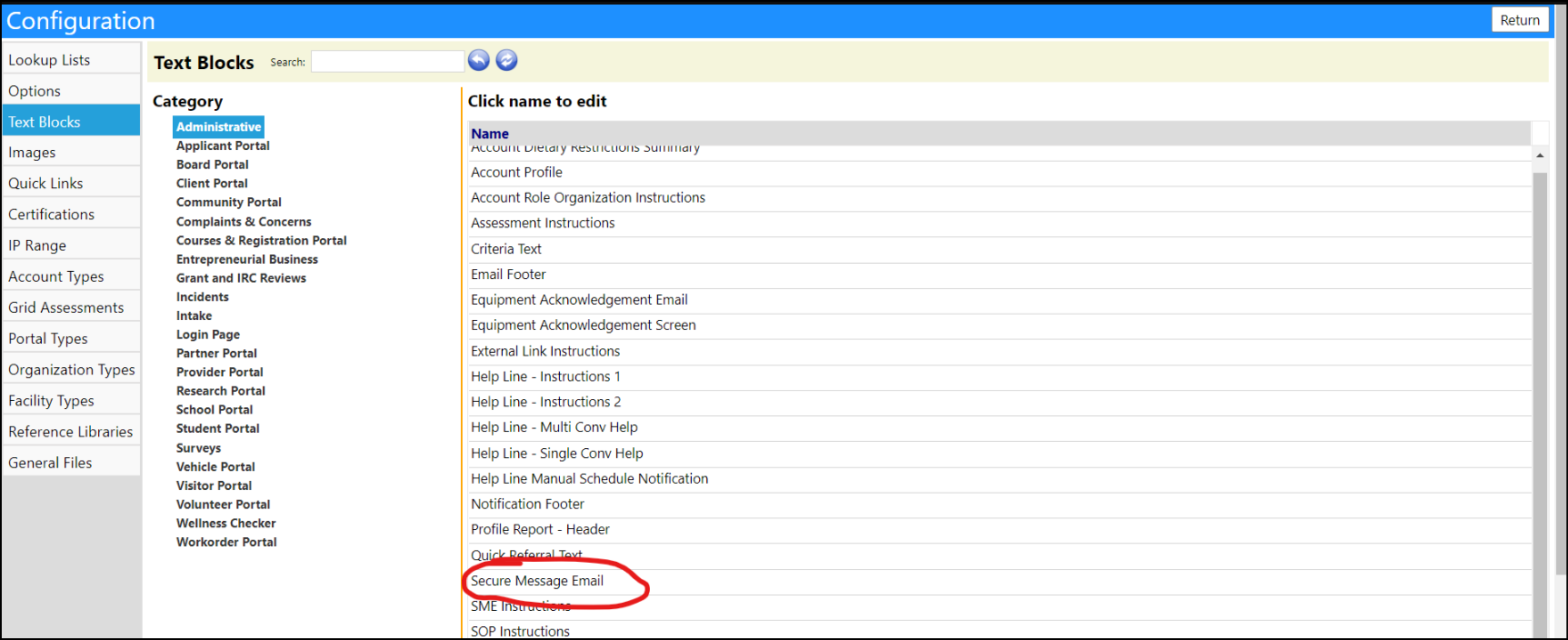Edit Help Line - Multi Conv Help

pos(554,427)
